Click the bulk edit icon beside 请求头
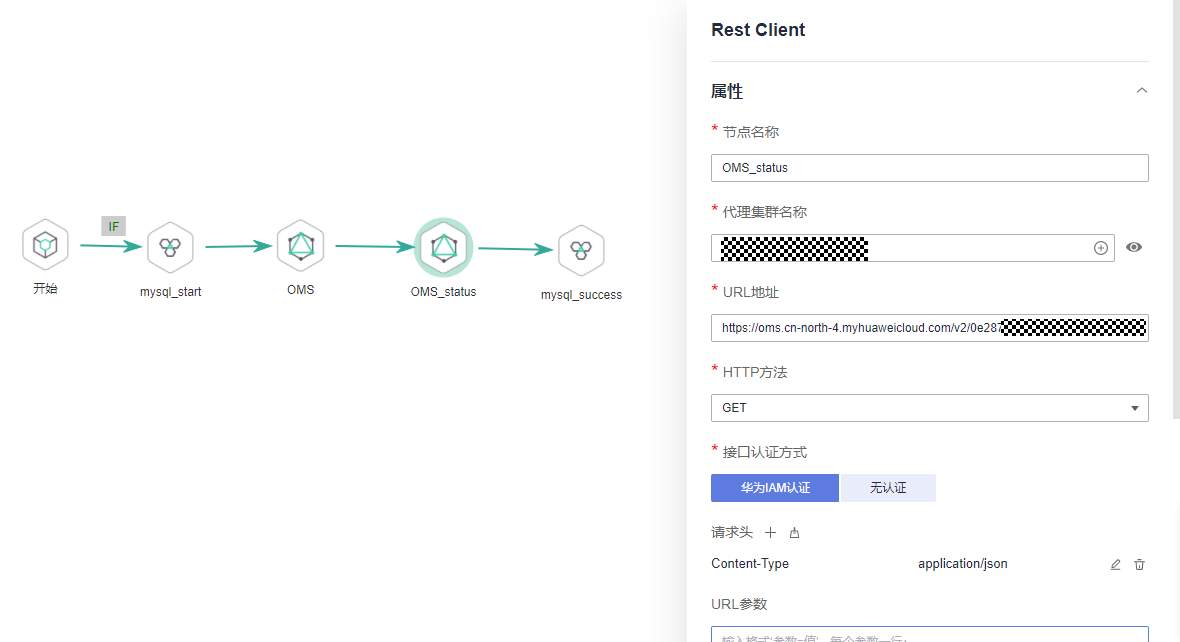 coord(795,533)
